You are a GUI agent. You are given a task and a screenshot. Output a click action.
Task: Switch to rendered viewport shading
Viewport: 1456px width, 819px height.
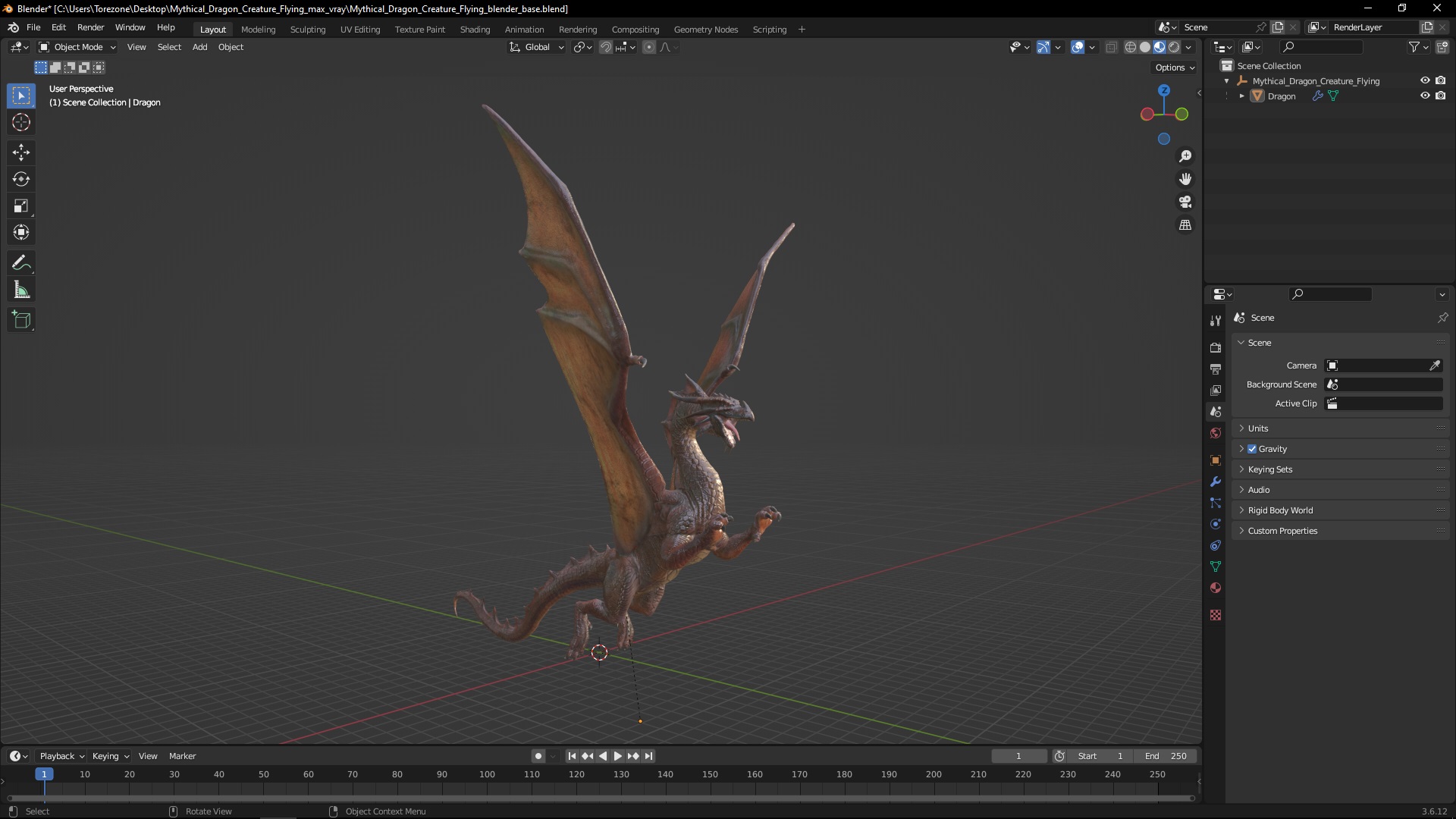point(1174,47)
